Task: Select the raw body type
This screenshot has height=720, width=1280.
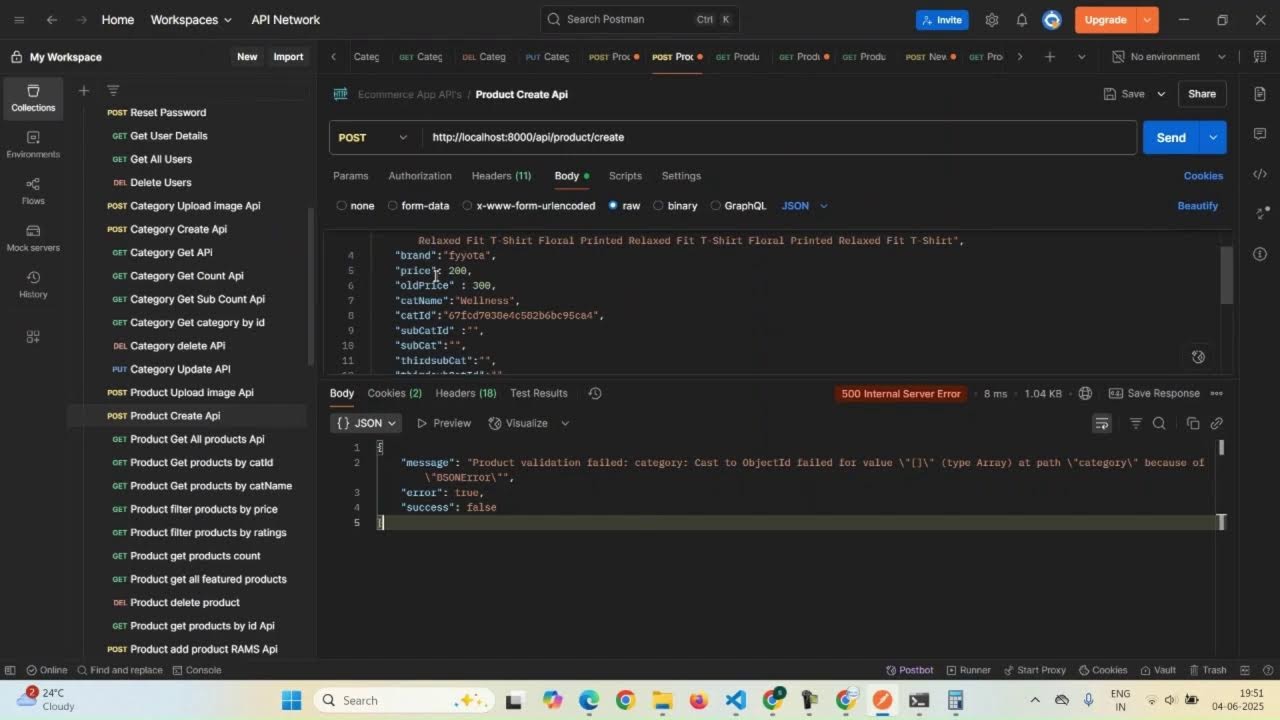Action: coord(623,206)
